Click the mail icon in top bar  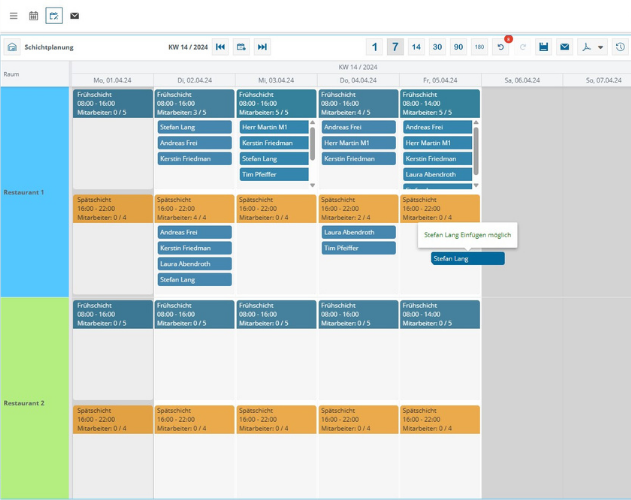(x=74, y=16)
